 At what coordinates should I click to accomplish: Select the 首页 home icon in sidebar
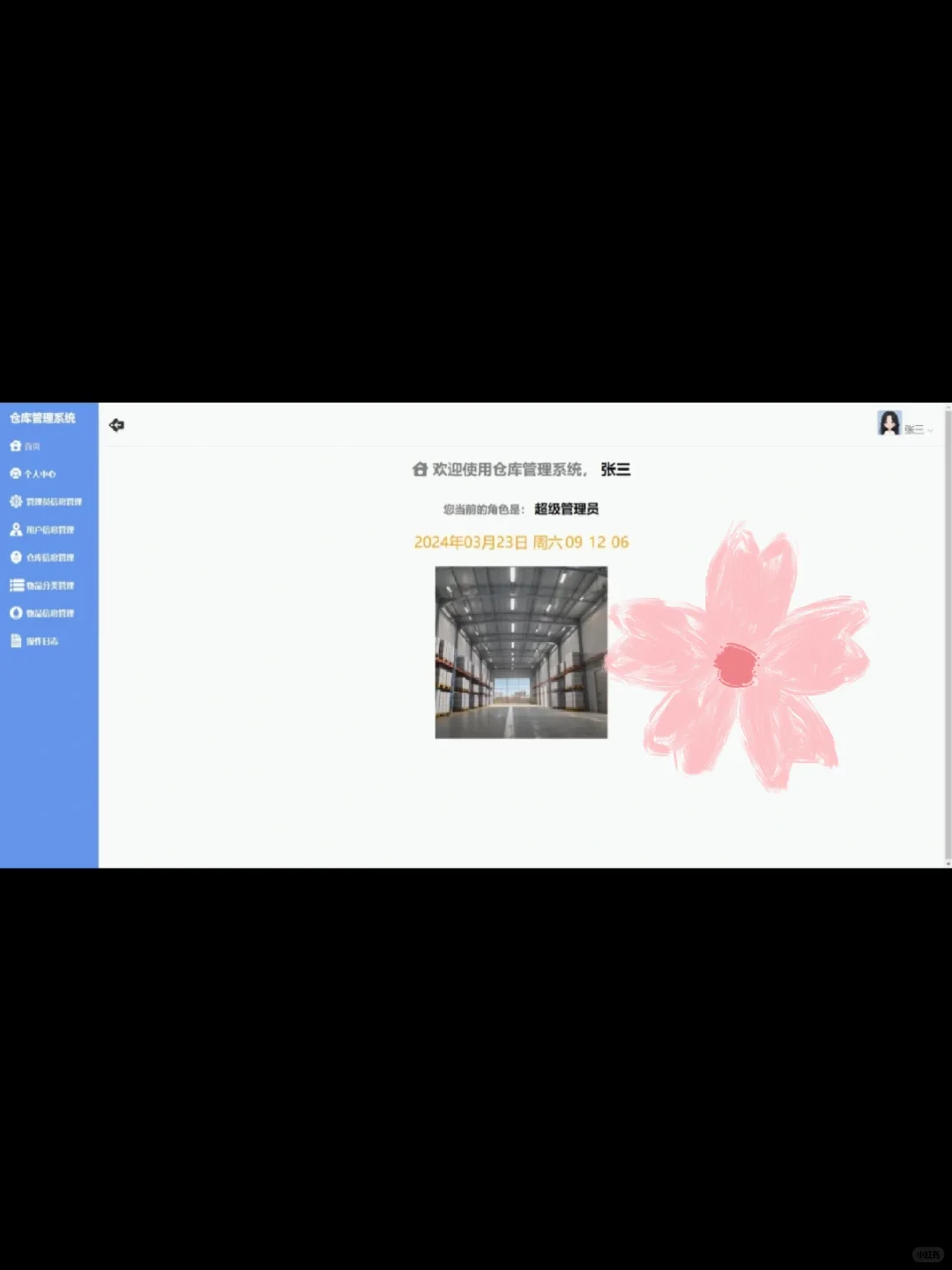15,445
